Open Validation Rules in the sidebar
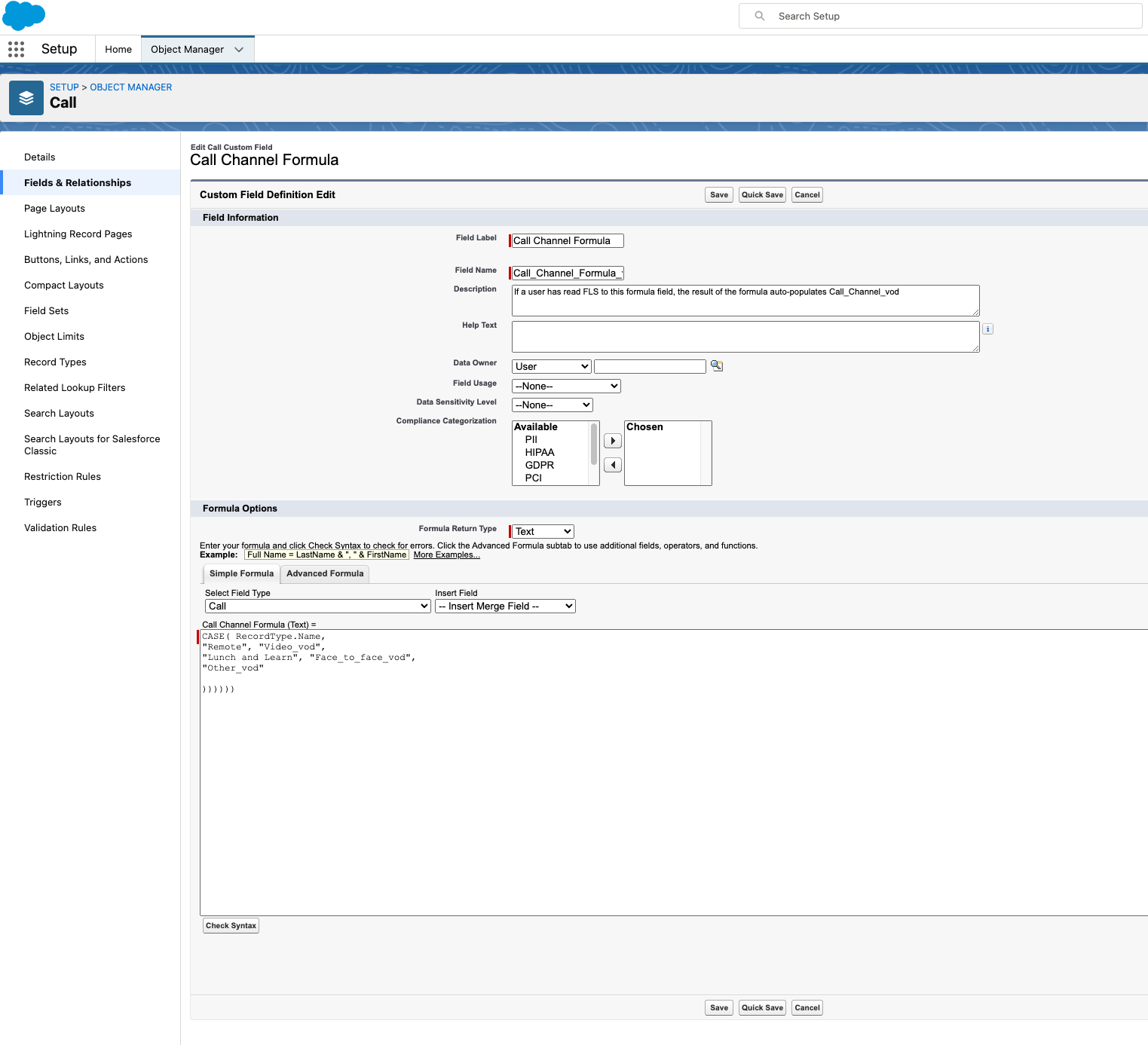This screenshot has width=1148, height=1045. pyautogui.click(x=60, y=527)
